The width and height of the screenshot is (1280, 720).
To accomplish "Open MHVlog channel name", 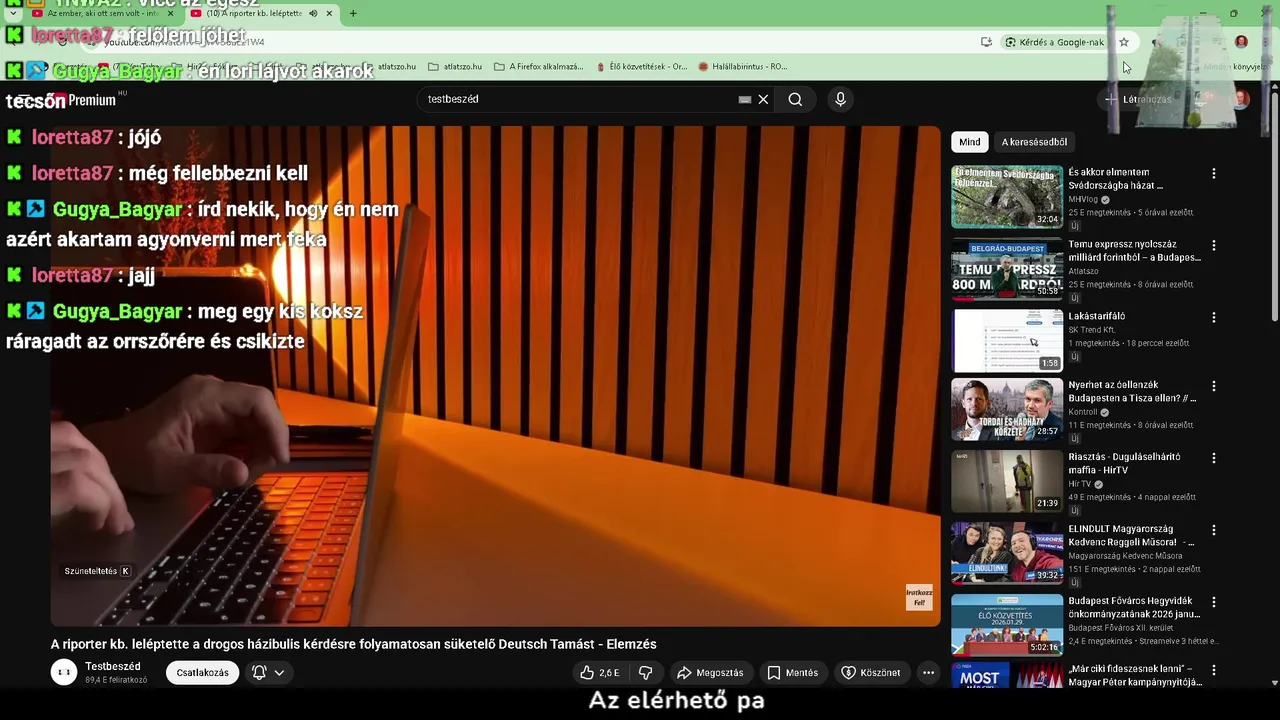I will 1083,199.
